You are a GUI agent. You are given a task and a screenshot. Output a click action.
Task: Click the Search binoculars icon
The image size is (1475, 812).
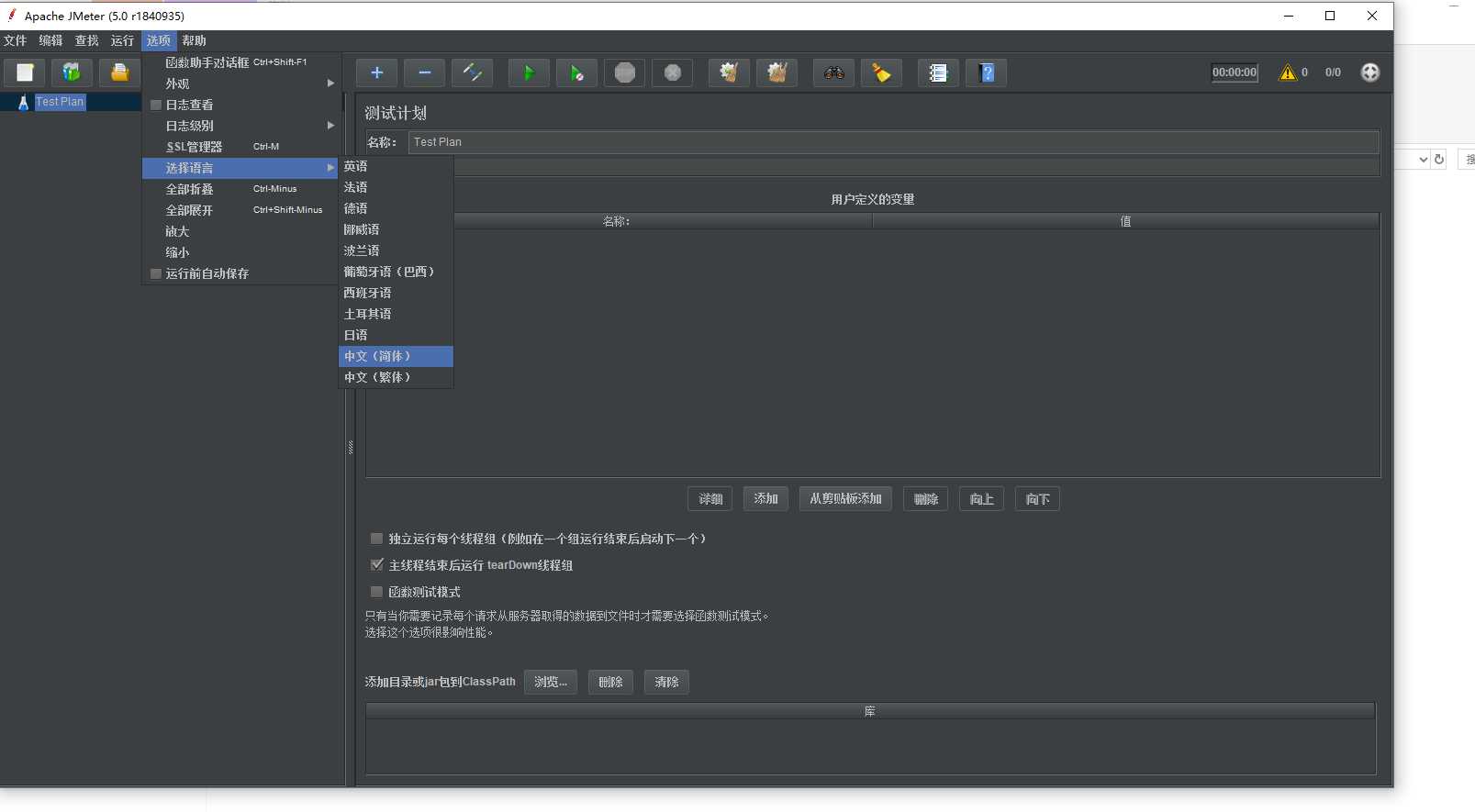point(833,72)
